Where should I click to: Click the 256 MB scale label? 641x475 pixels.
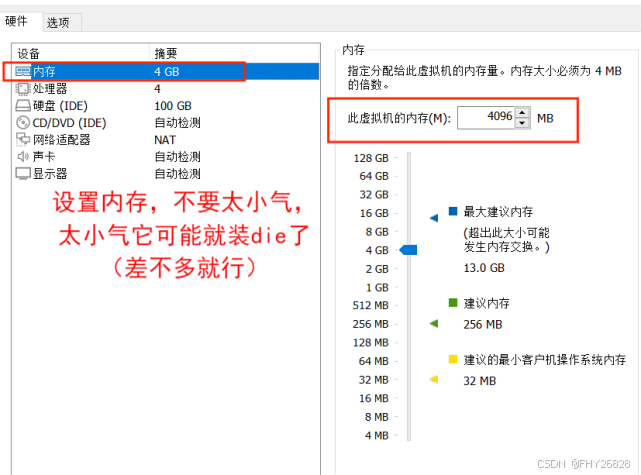(371, 324)
